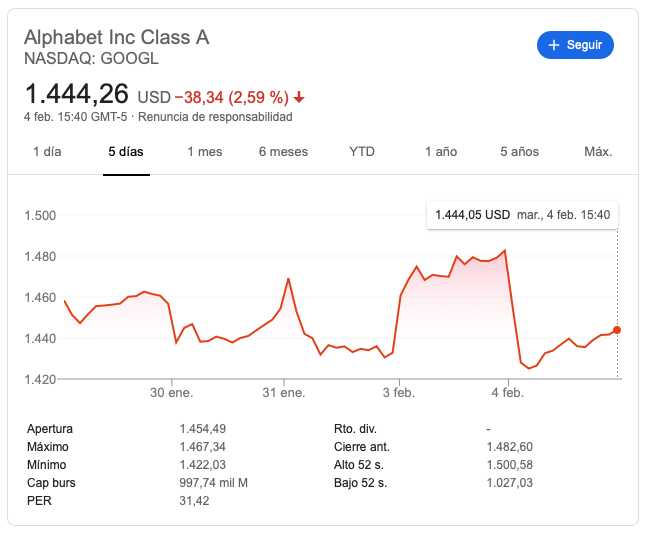Switch to 1 mes range
Image resolution: width=646 pixels, height=534 pixels.
205,152
